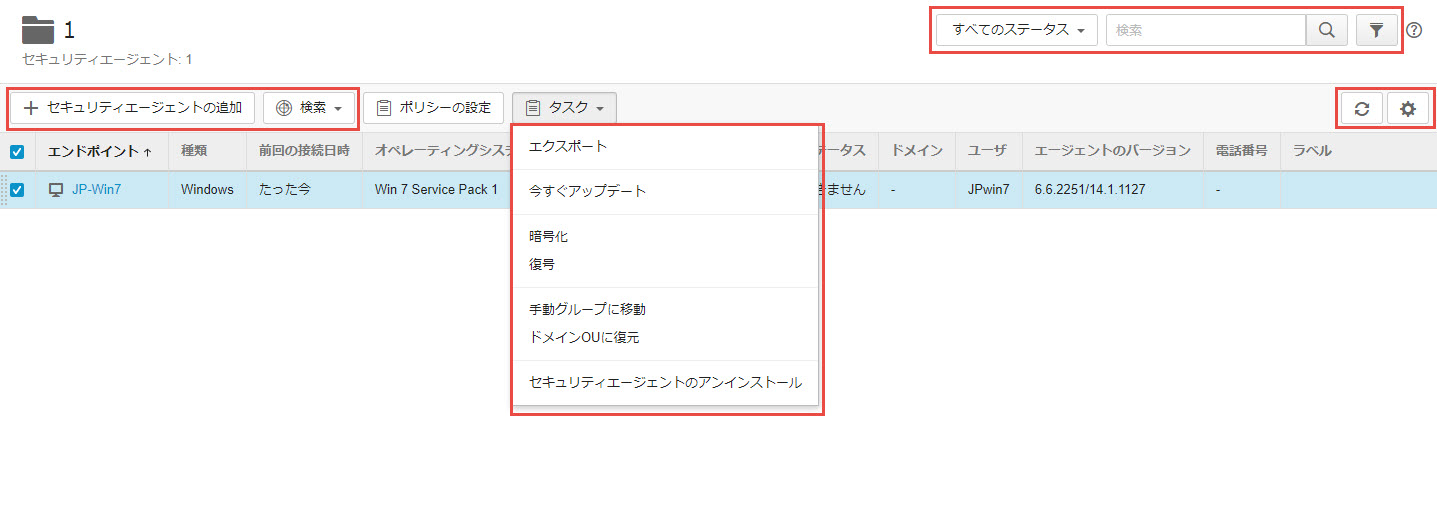Click the help question mark icon
Screen dimensions: 1437x526
[x=1413, y=30]
